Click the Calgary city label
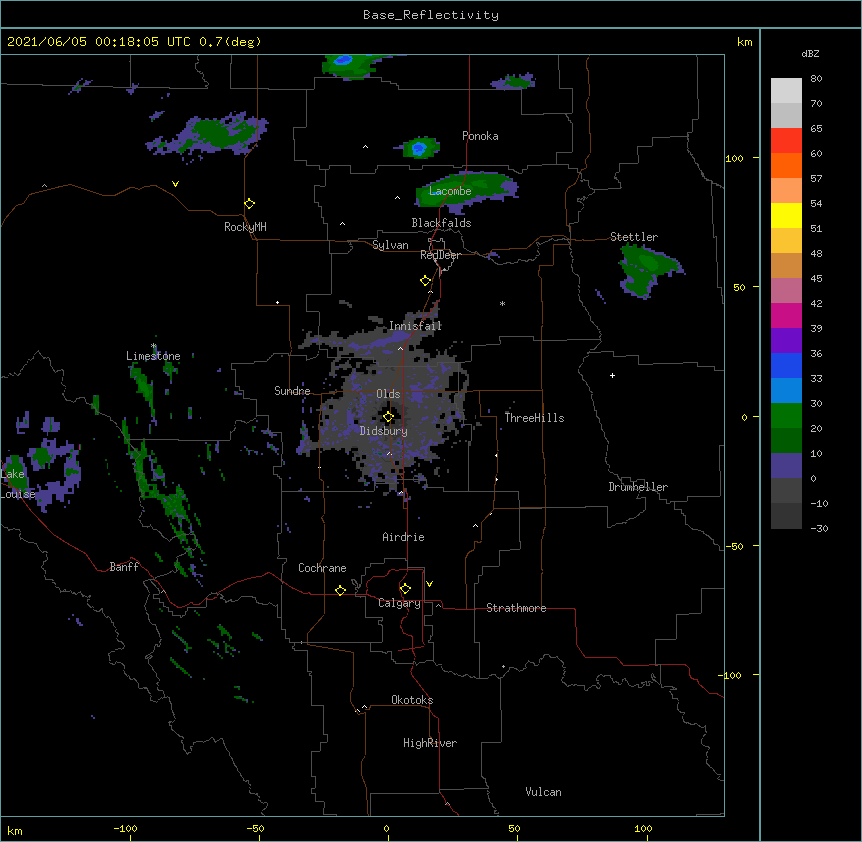This screenshot has width=862, height=842. pyautogui.click(x=399, y=603)
